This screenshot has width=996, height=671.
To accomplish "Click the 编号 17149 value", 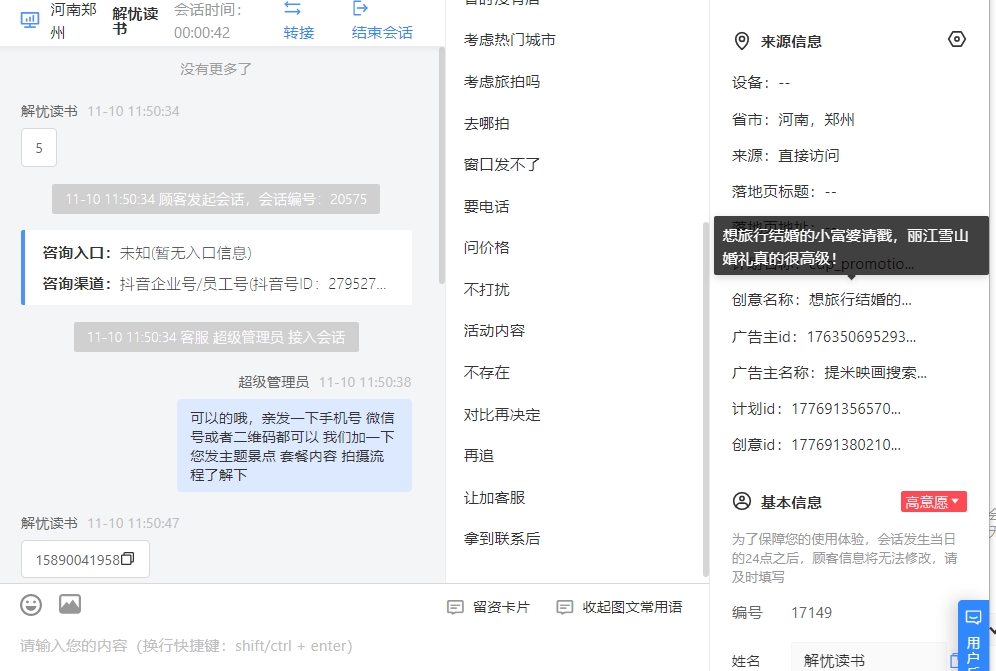I will pyautogui.click(x=811, y=613).
